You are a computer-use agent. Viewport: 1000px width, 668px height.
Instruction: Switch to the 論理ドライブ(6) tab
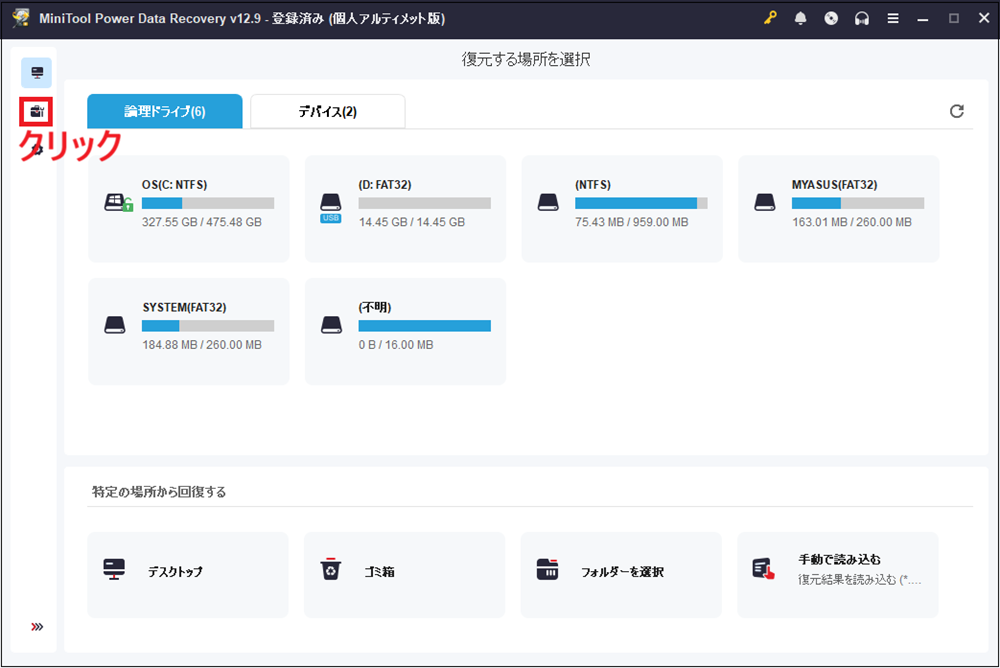165,111
